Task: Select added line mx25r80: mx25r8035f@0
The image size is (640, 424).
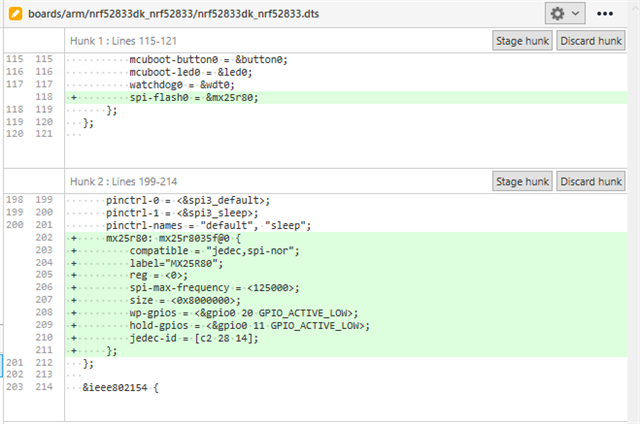Action: click(346, 238)
